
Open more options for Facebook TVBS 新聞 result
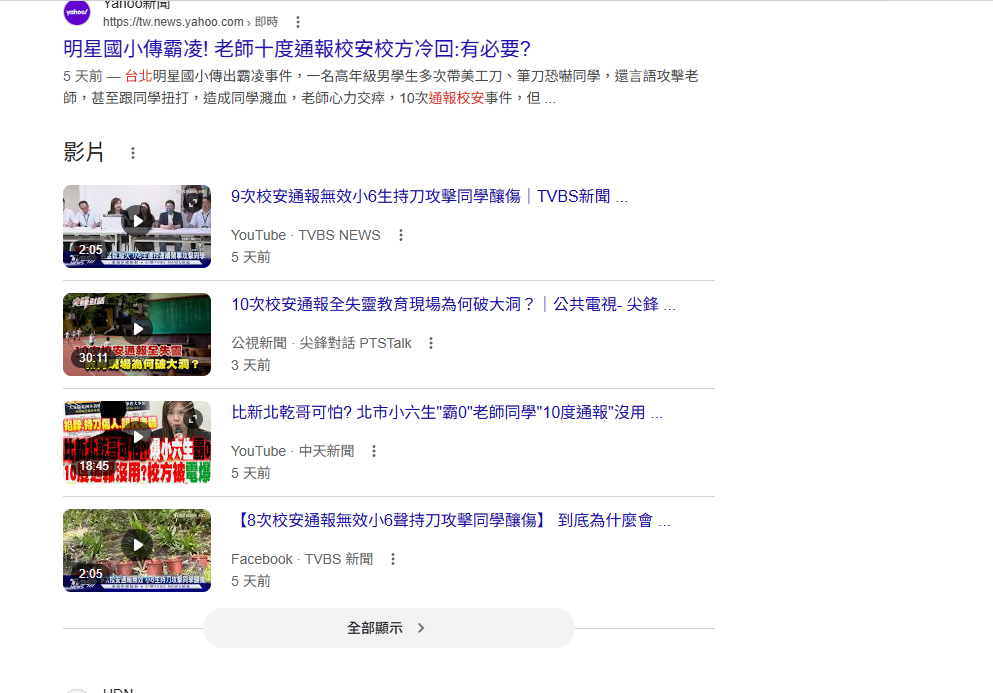[x=393, y=559]
